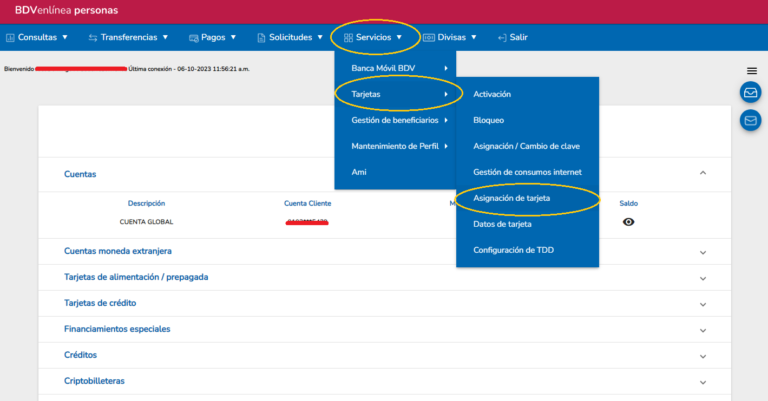This screenshot has height=401, width=768.
Task: Open the Pagos dropdown arrow
Action: click(233, 37)
